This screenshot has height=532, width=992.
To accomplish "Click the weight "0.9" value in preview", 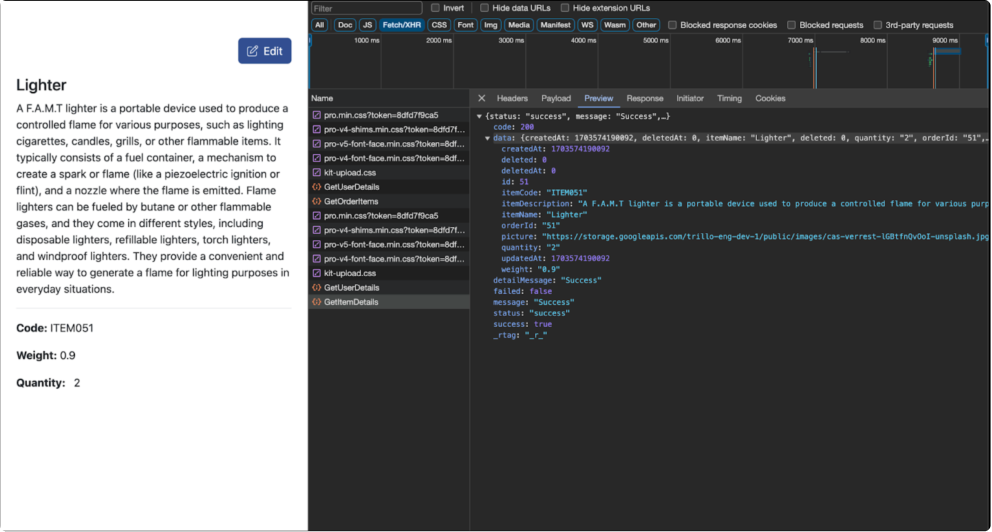I will [549, 269].
